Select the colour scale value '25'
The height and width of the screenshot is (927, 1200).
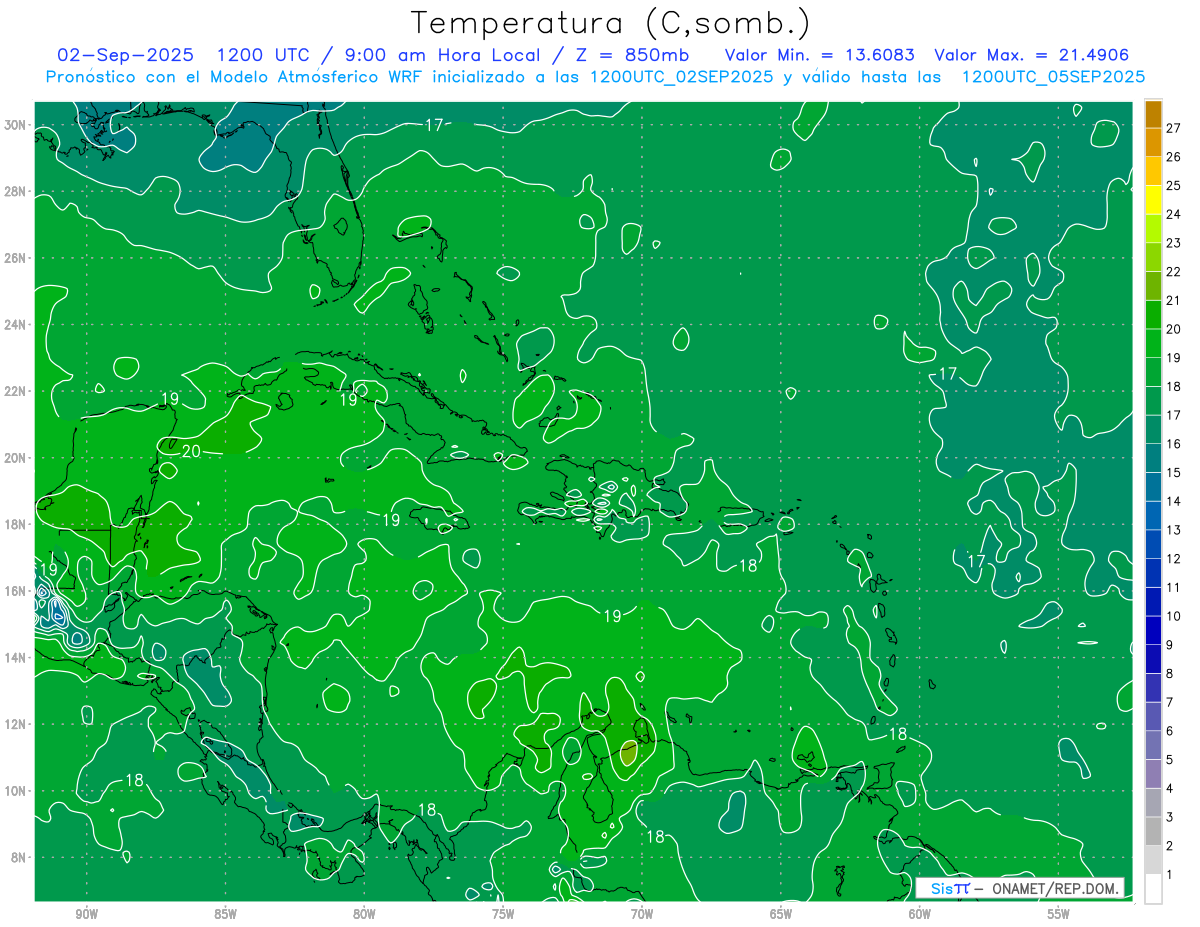pyautogui.click(x=1174, y=184)
